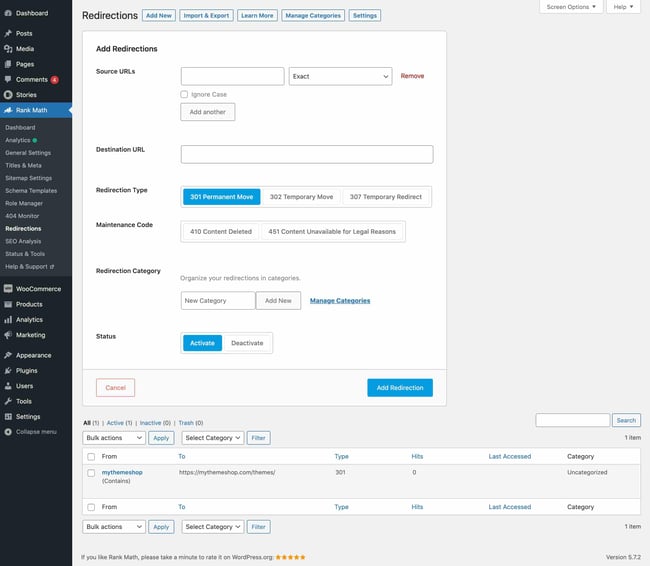Open the Screen Options panel

coord(572,7)
